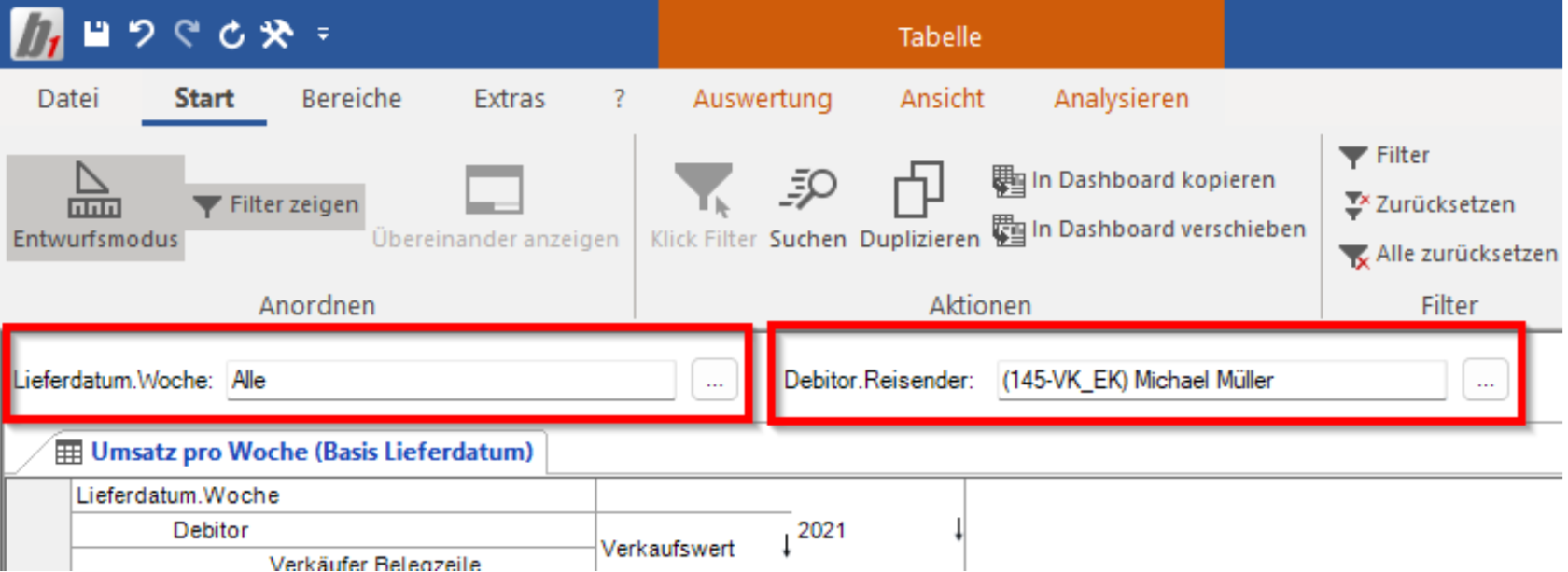Expand the quick access toolbar dropdown arrow
This screenshot has width=1568, height=572.
323,35
